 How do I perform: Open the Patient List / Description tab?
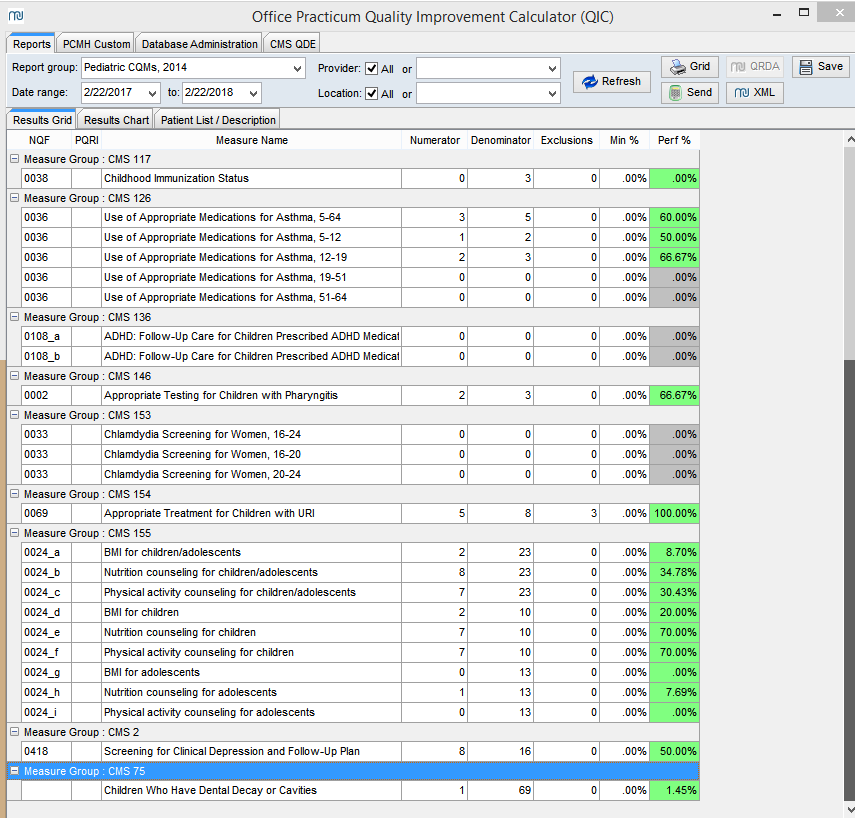point(218,120)
